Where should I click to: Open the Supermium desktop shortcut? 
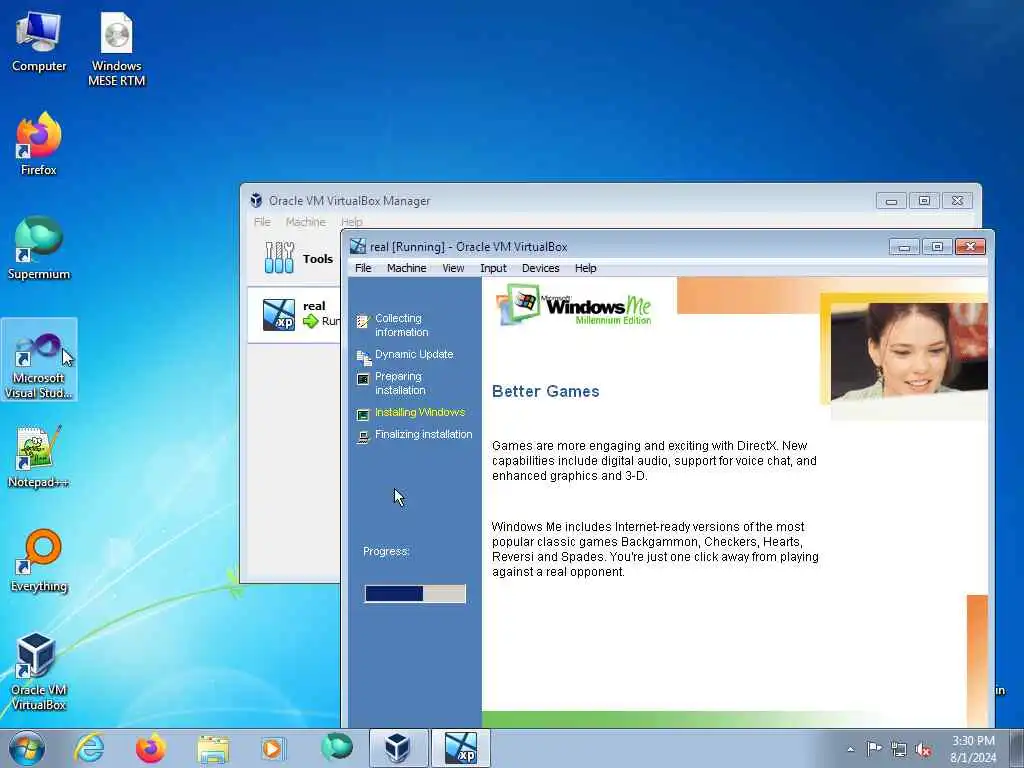[x=39, y=248]
